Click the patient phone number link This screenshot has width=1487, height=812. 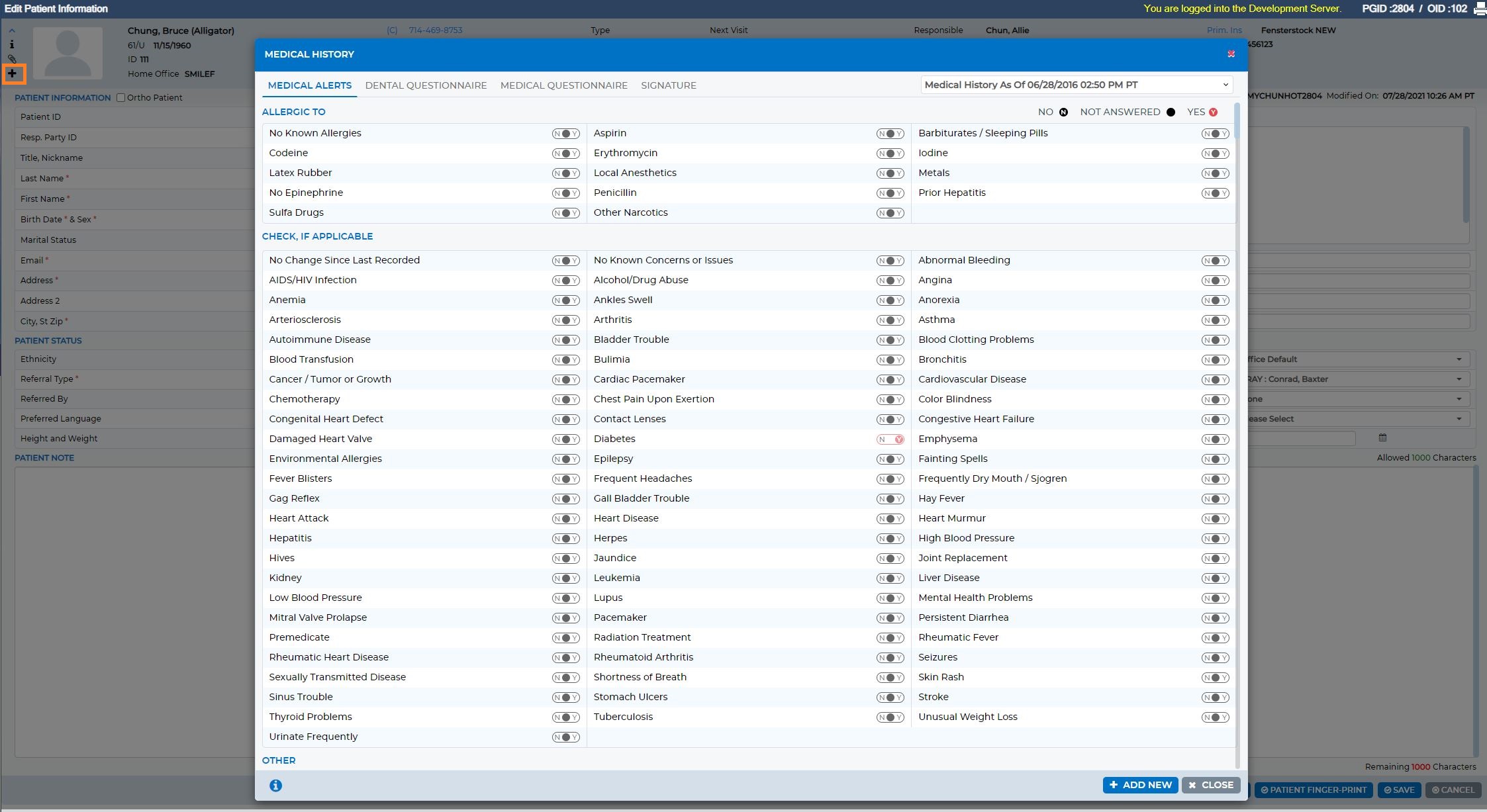[x=436, y=30]
